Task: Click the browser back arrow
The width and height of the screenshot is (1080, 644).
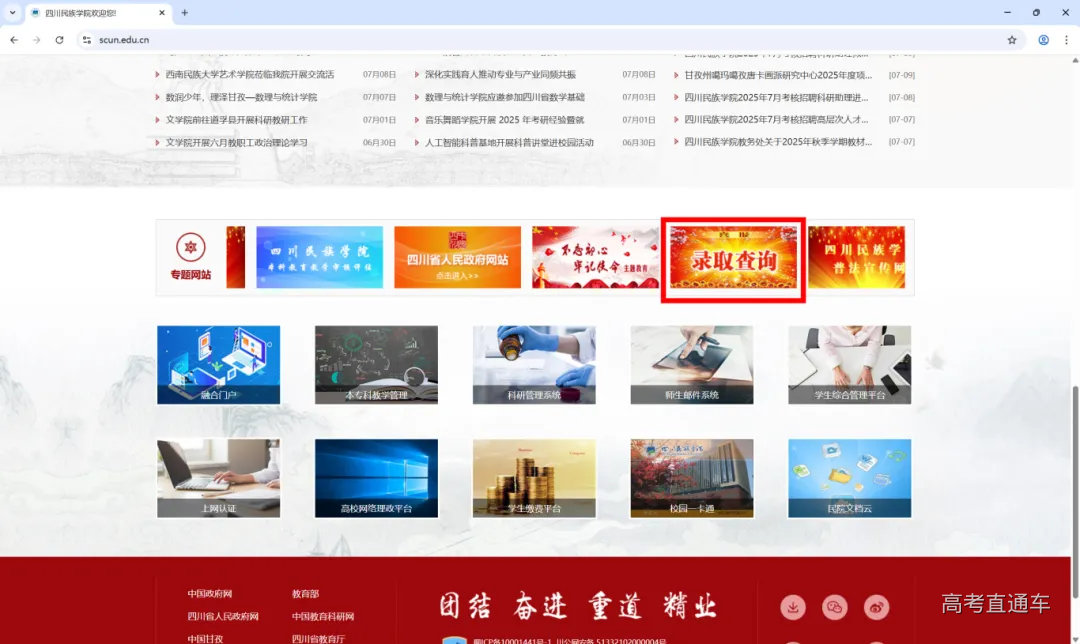Action: tap(14, 40)
